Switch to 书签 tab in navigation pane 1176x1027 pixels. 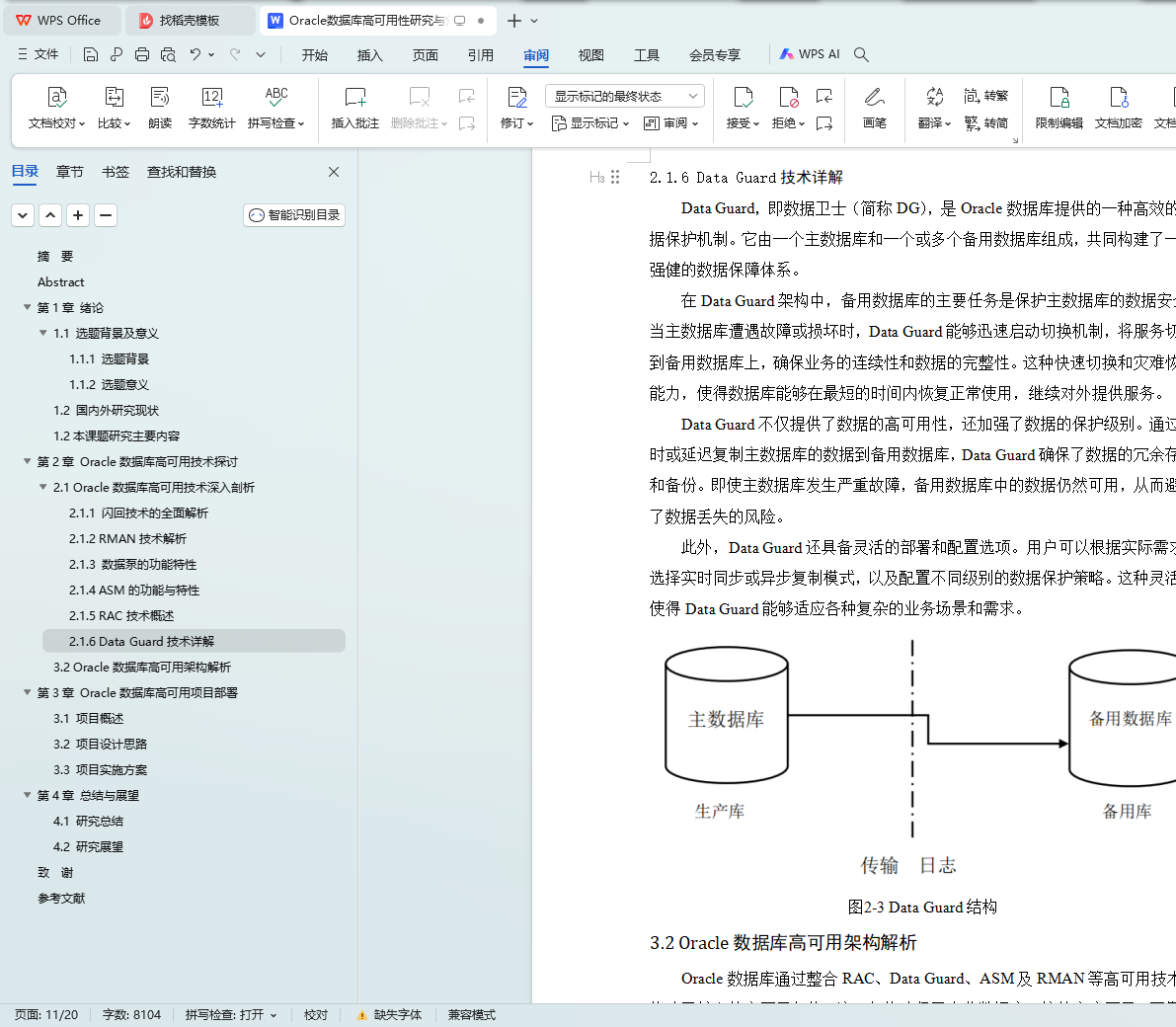coord(116,172)
